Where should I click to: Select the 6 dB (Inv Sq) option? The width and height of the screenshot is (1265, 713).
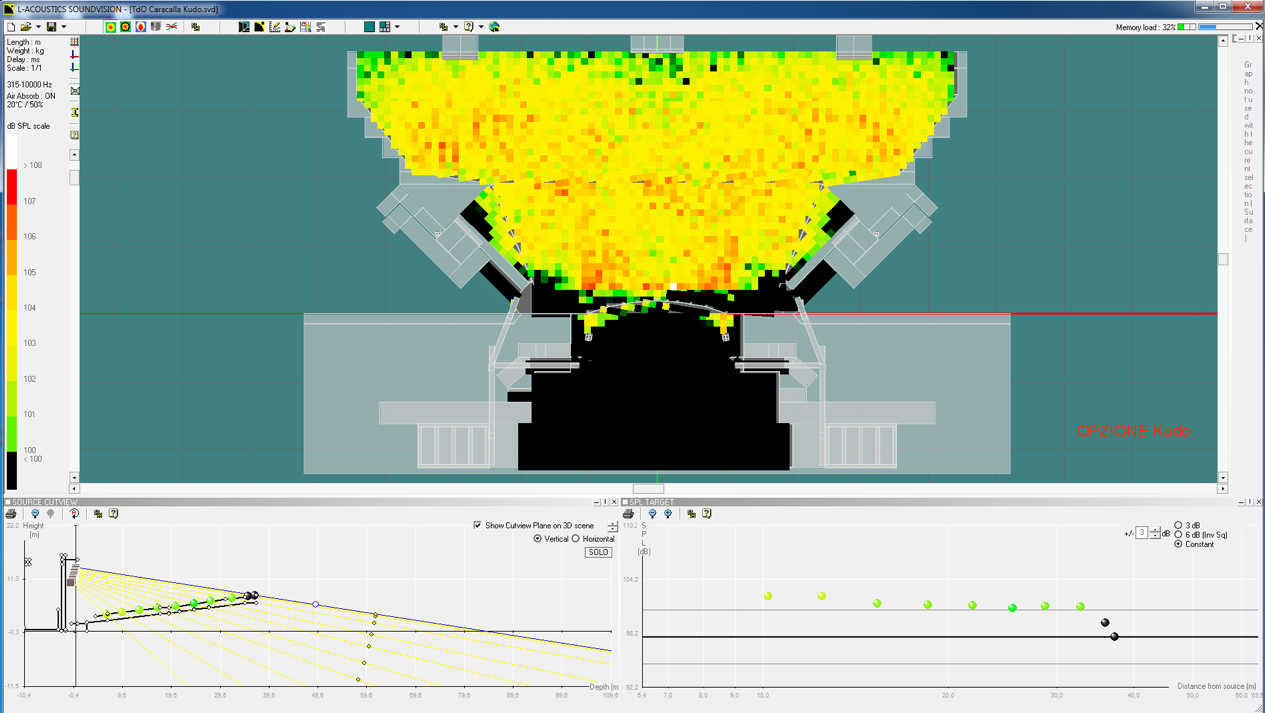[x=1179, y=535]
